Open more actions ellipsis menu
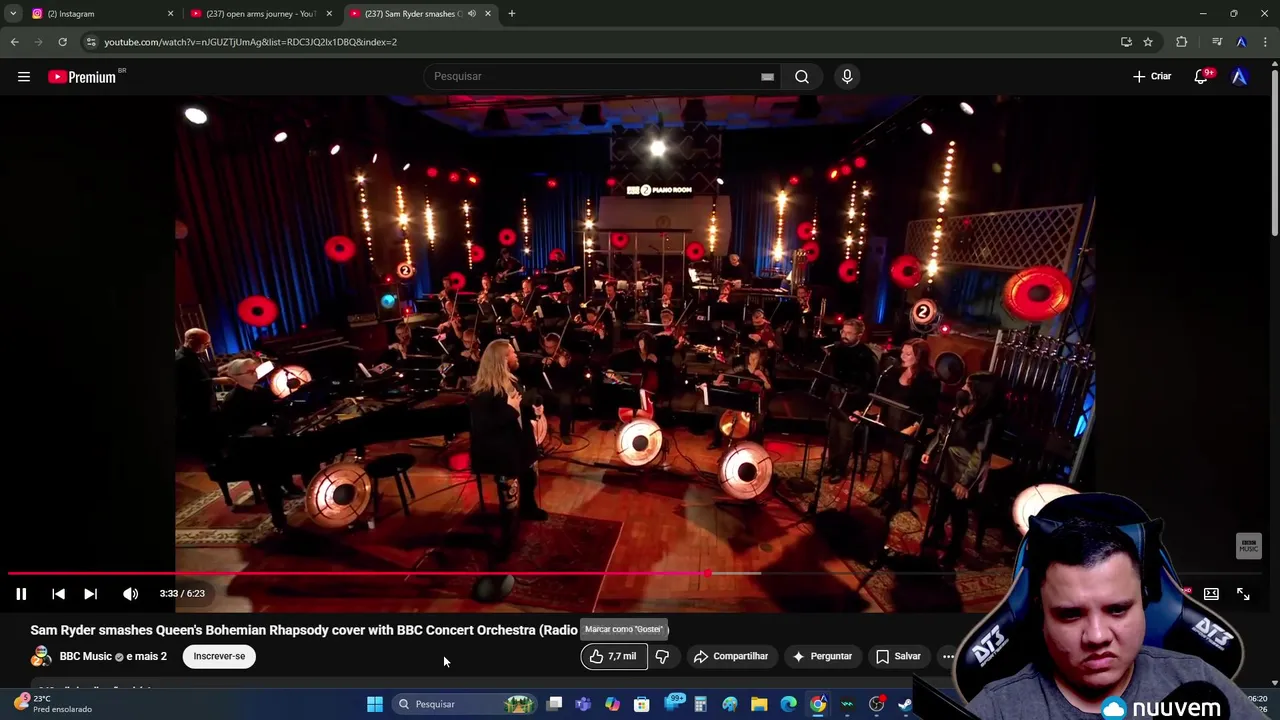The image size is (1280, 720). (948, 656)
